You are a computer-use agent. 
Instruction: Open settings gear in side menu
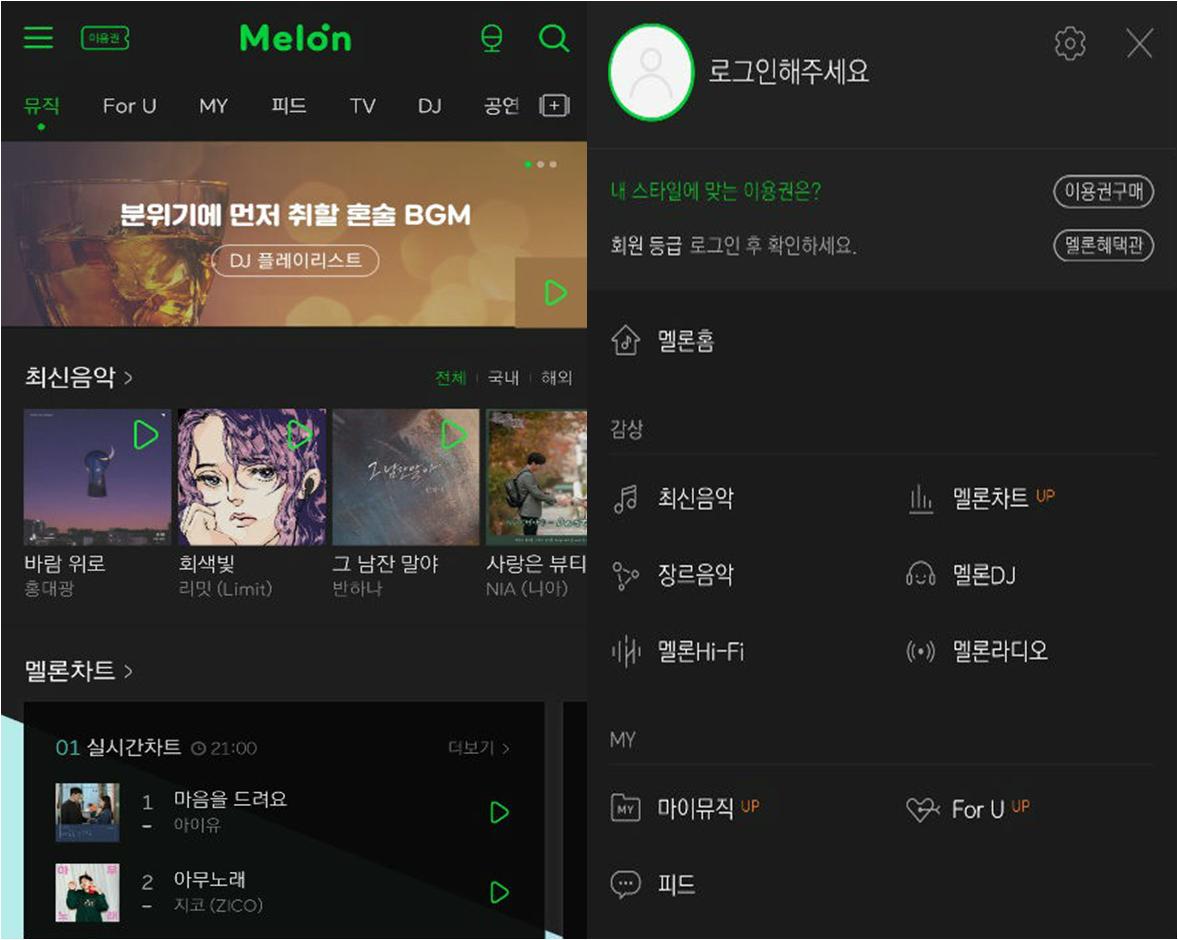pyautogui.click(x=1070, y=44)
